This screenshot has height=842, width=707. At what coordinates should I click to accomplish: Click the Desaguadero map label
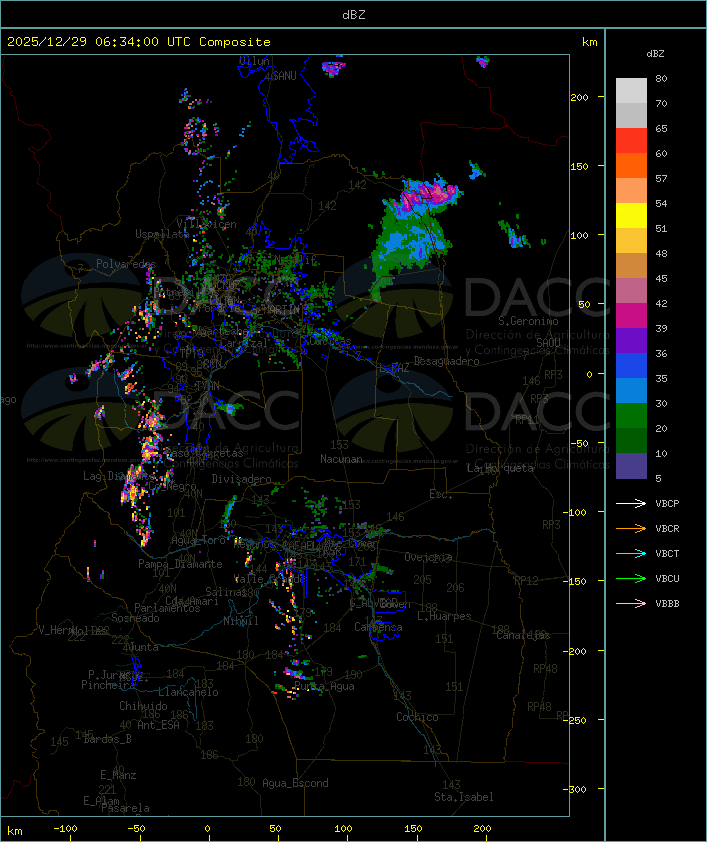coord(446,361)
